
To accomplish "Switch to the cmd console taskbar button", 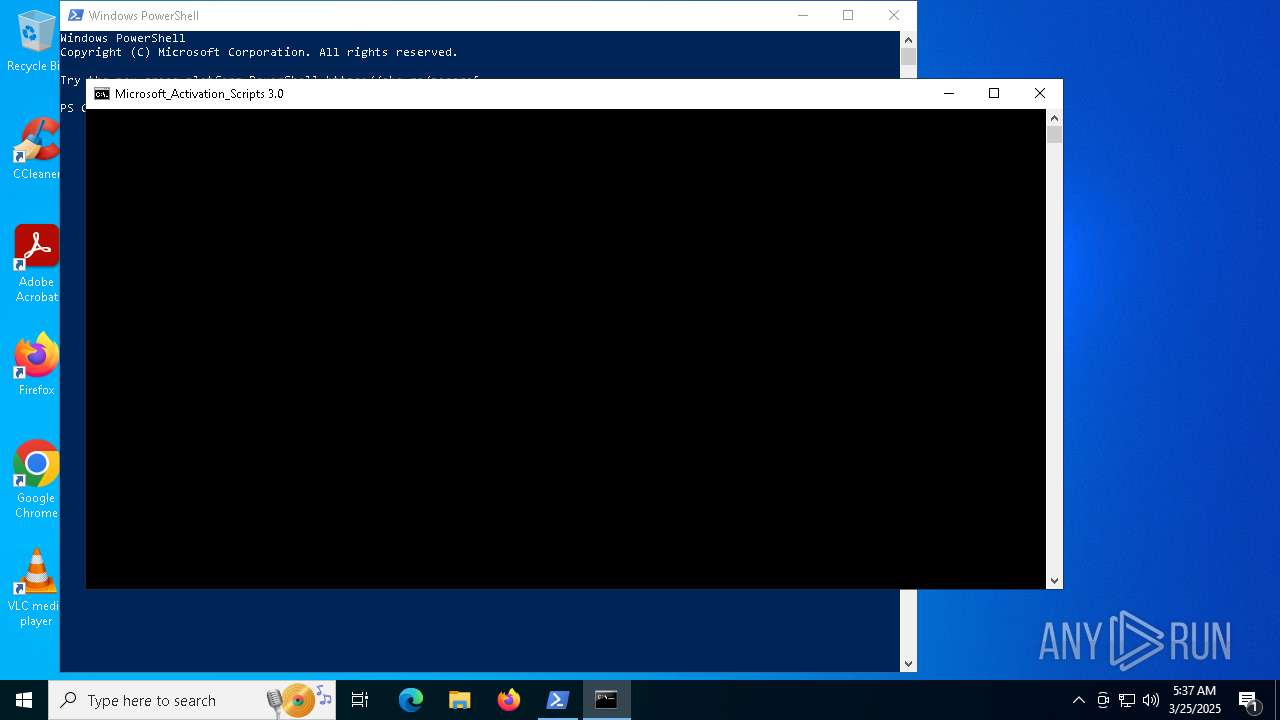I will pos(606,700).
